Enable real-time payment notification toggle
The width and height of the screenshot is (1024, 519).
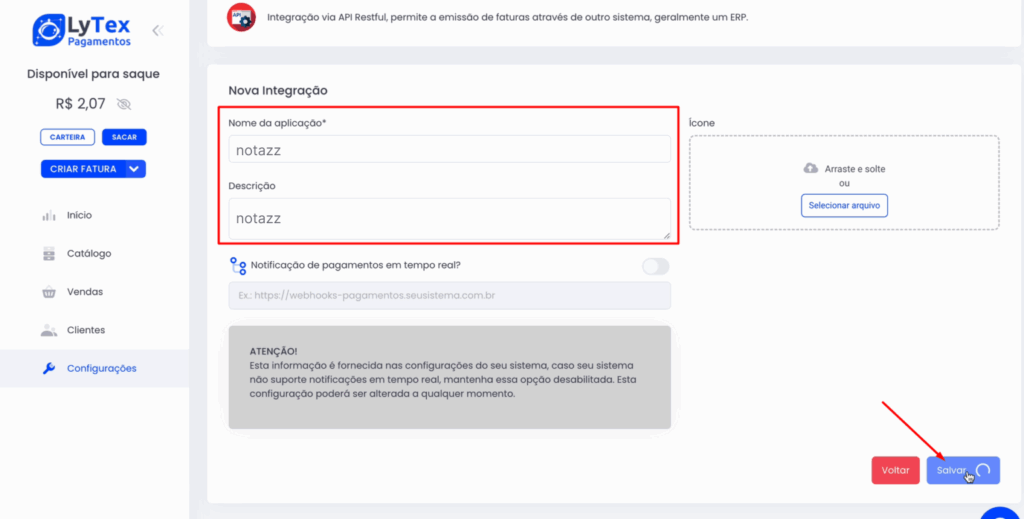[x=656, y=266]
